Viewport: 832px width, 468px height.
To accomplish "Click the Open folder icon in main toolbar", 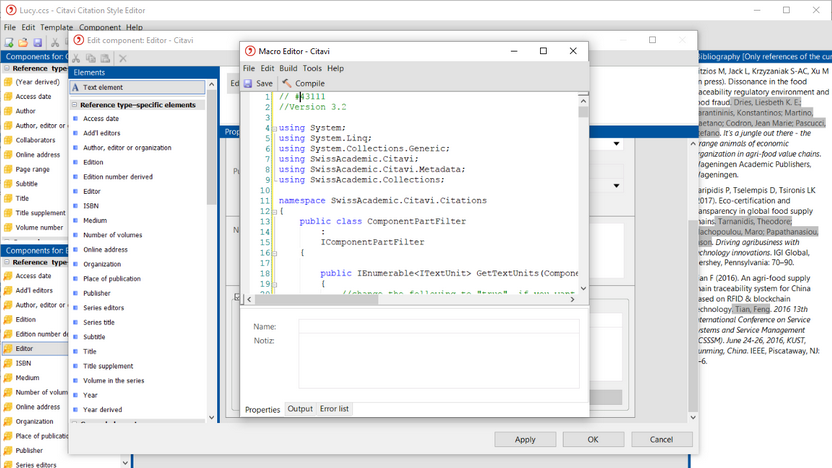I will coord(23,42).
